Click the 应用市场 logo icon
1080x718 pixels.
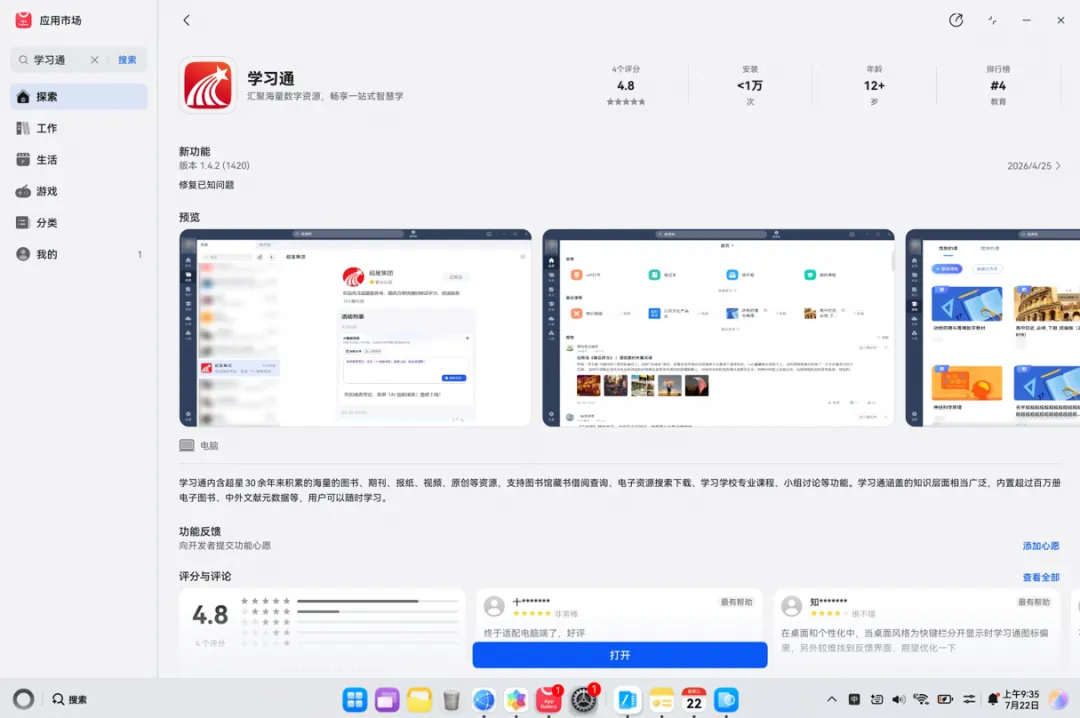click(x=23, y=20)
